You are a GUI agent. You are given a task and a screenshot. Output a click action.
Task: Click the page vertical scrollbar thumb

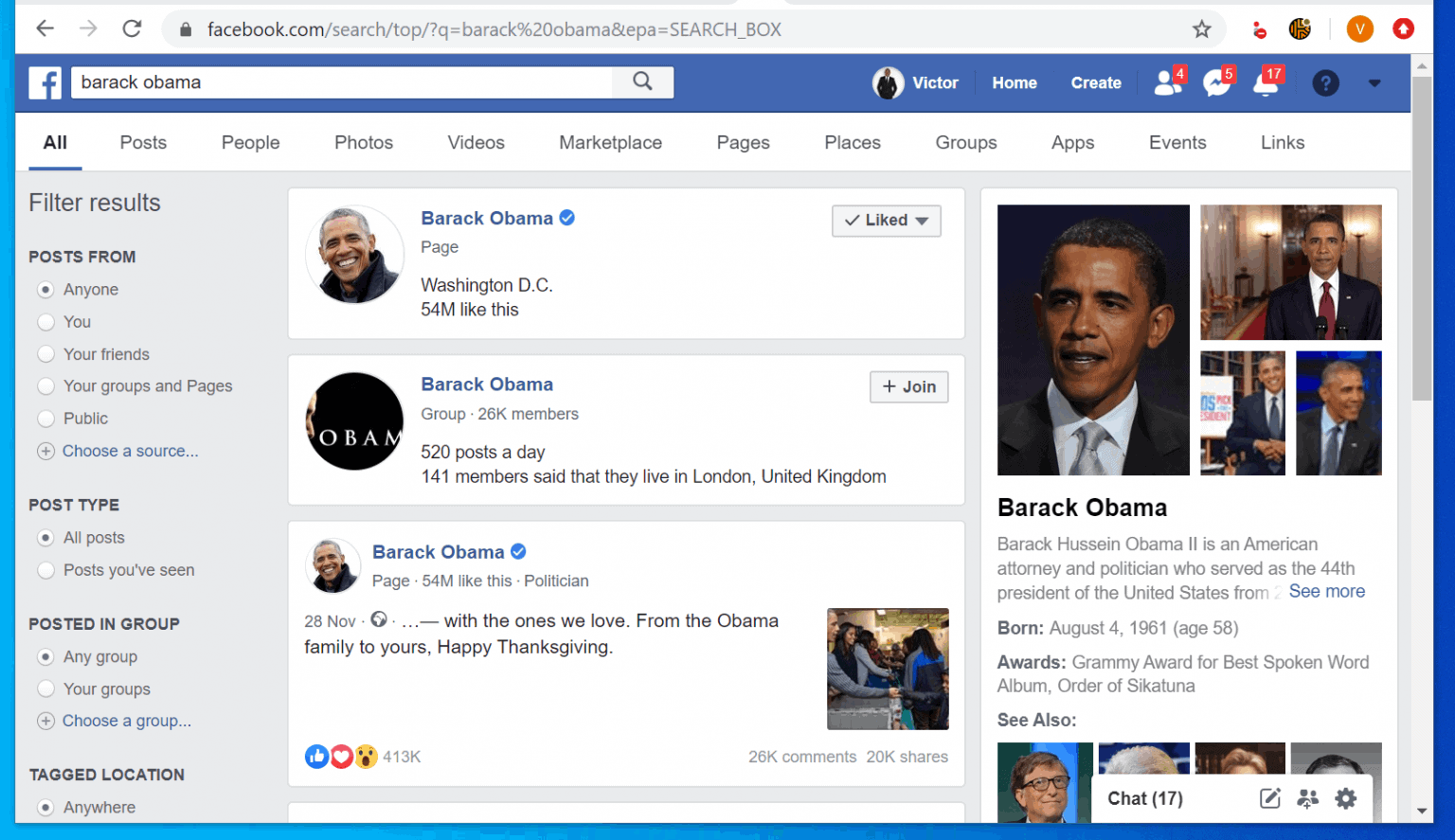pyautogui.click(x=1422, y=237)
